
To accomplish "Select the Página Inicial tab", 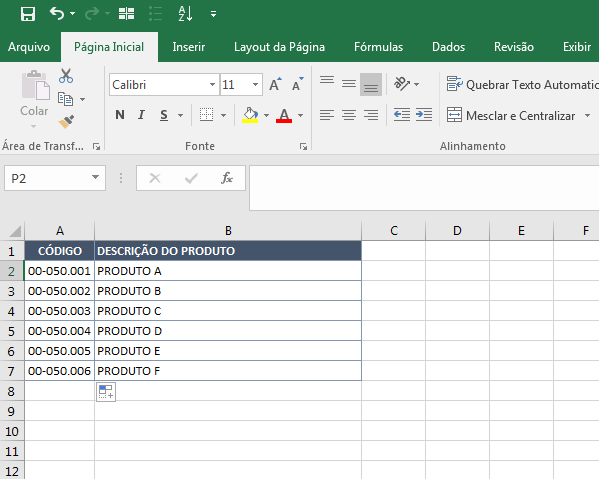I will click(x=109, y=47).
